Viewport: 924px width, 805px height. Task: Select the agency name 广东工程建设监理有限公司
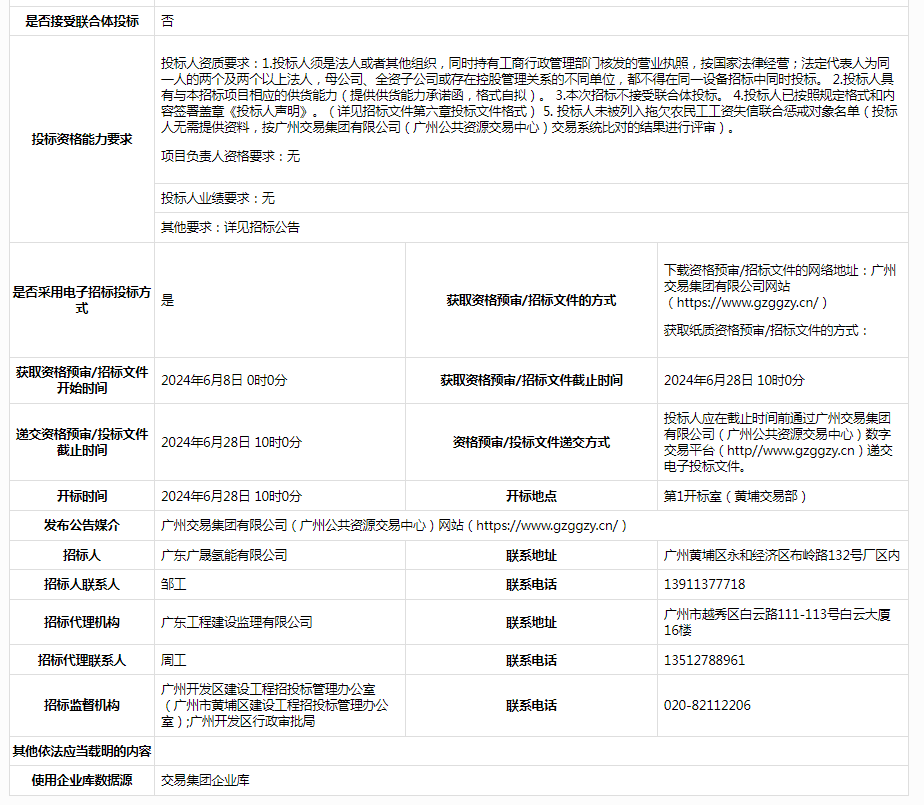pyautogui.click(x=236, y=622)
